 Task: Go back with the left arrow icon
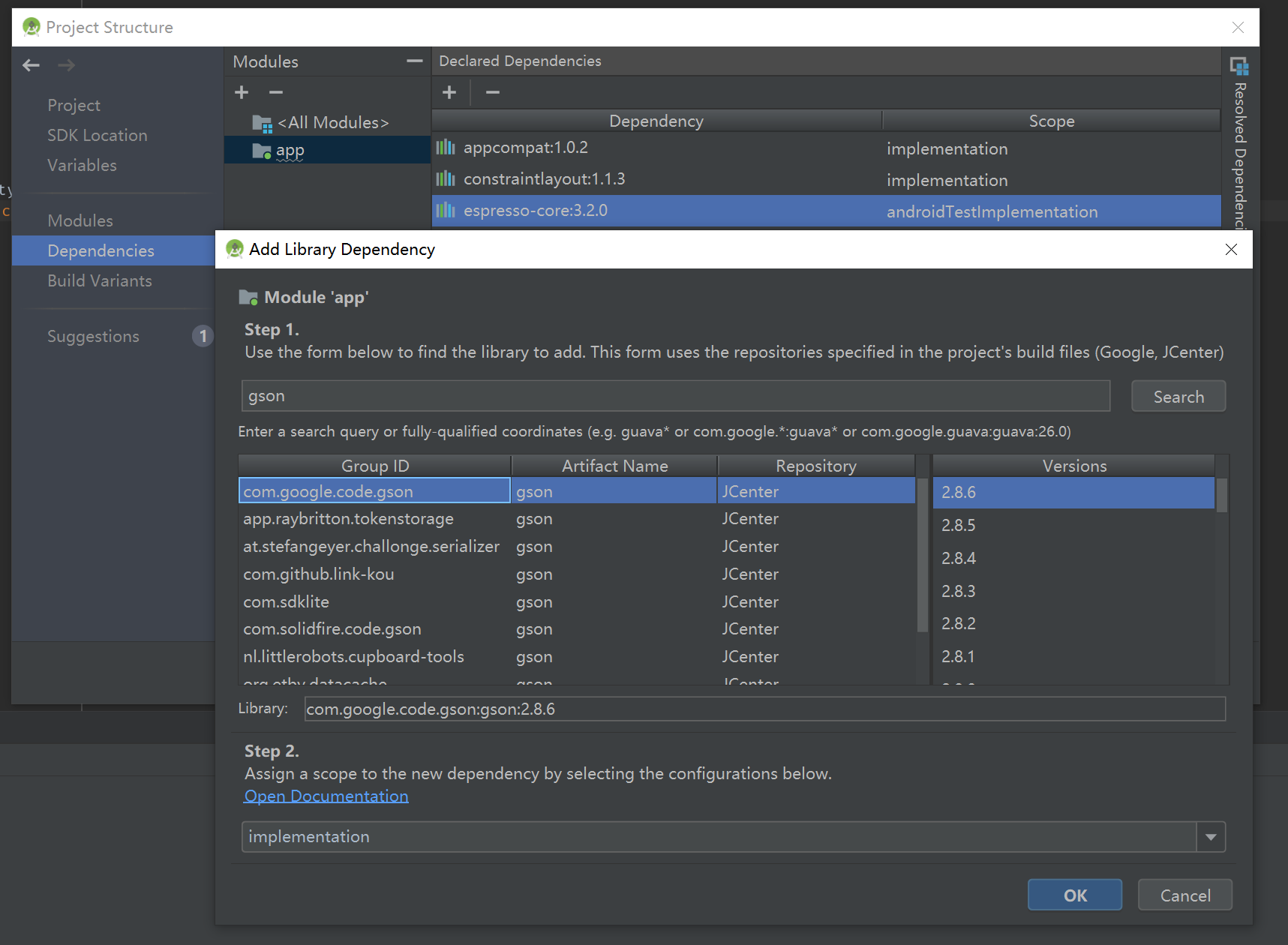pos(31,65)
